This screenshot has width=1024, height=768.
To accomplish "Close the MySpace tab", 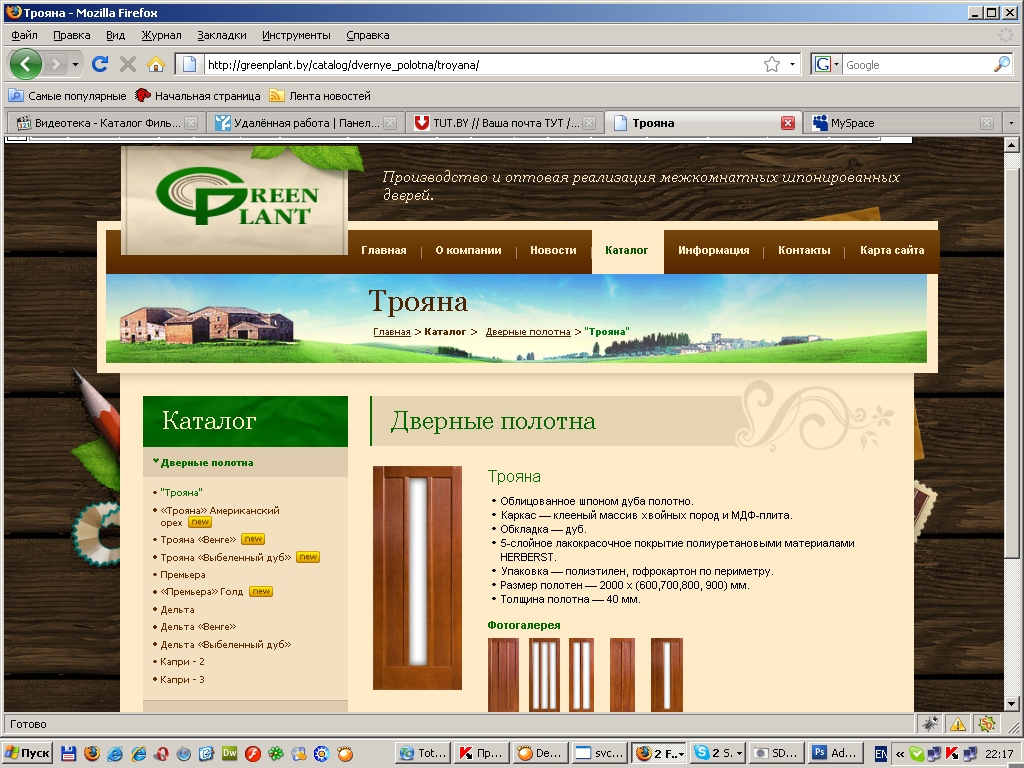I will 987,123.
